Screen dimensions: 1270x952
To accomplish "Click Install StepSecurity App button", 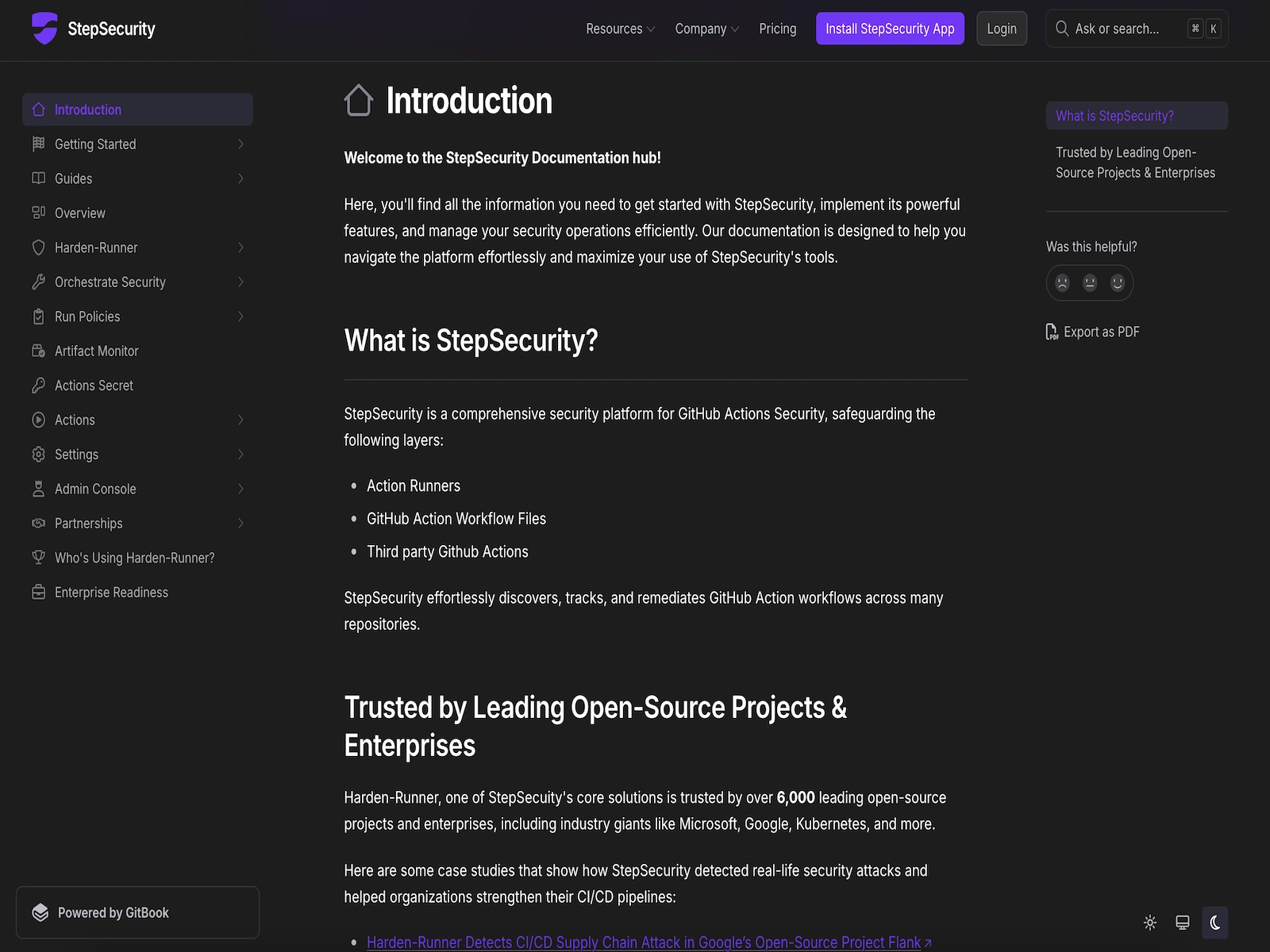I will tap(890, 29).
